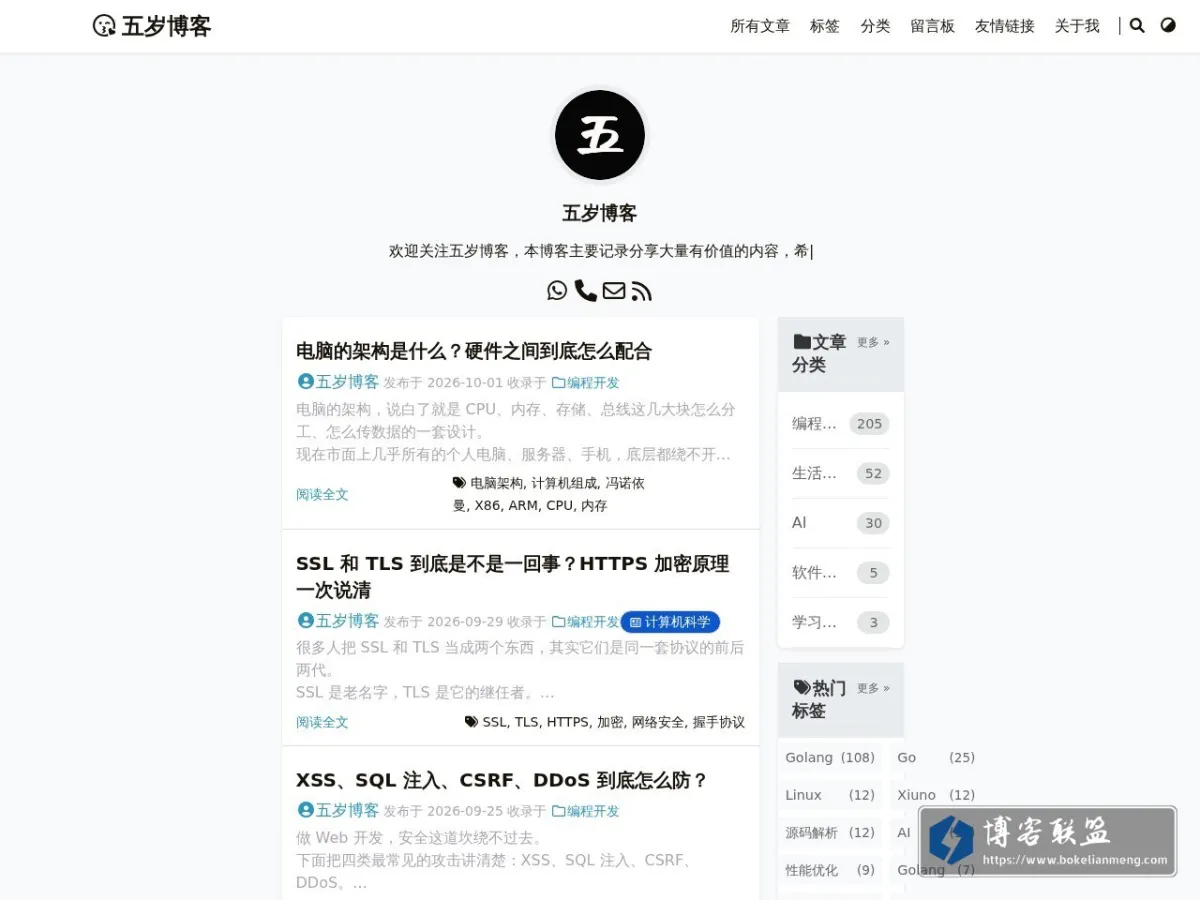Select 软件… category with 5 posts
This screenshot has height=900, width=1200.
841,573
